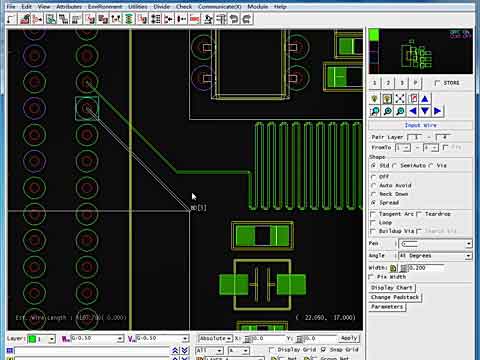
Task: Select the Spread radio option
Action: click(373, 203)
